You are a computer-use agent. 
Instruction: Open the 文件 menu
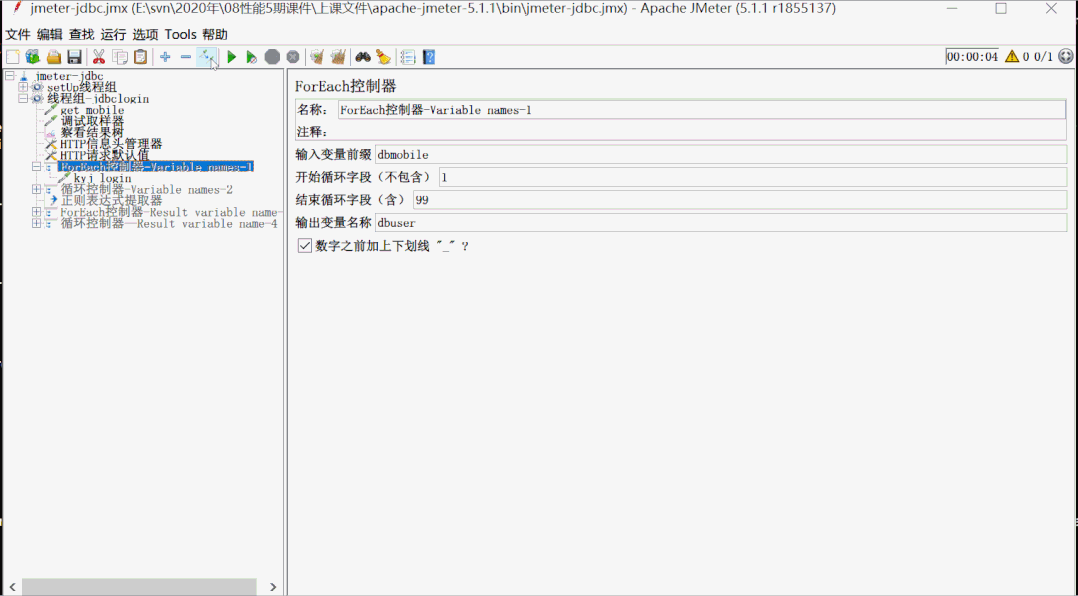pos(18,34)
